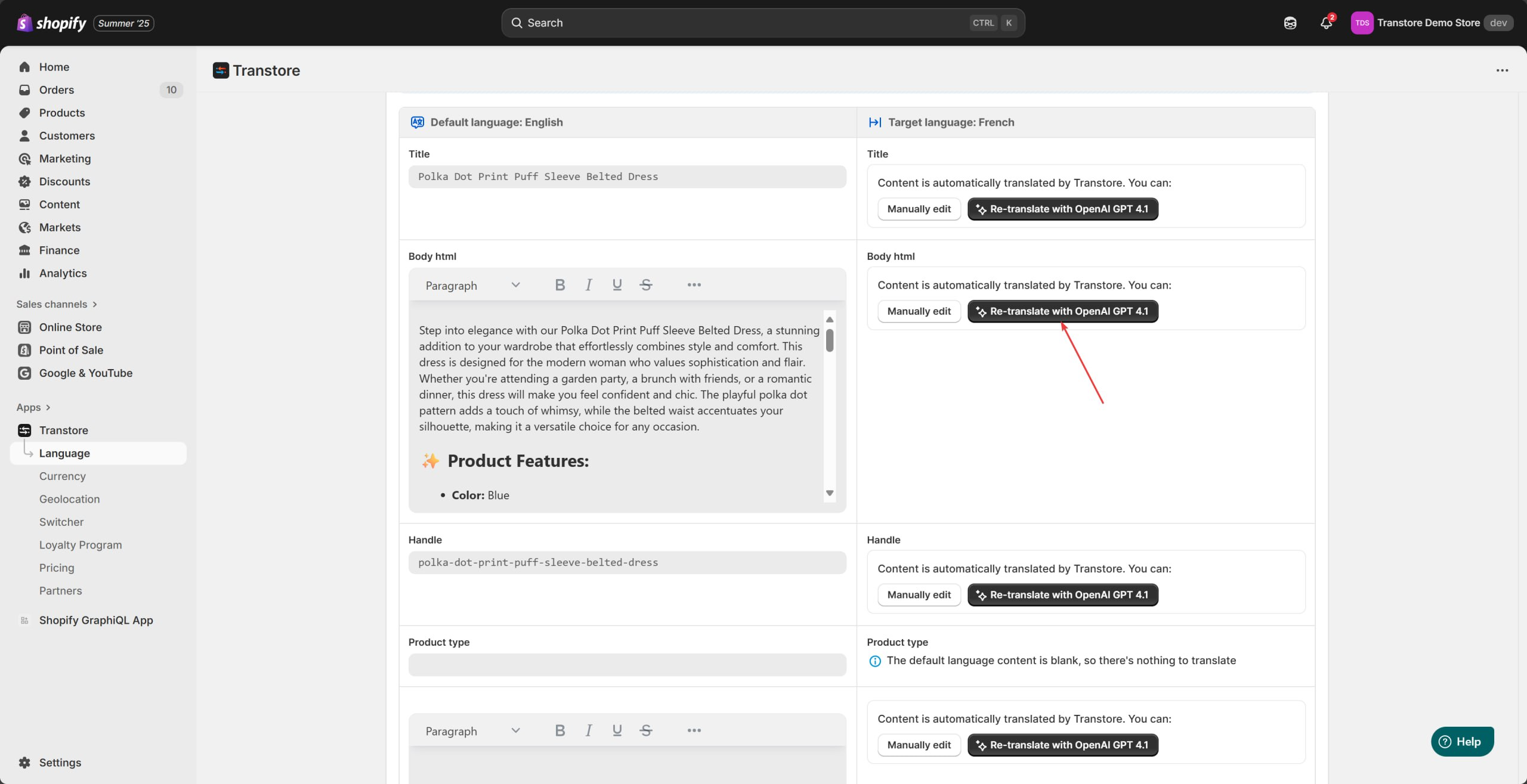Open the three-dot menu beside Transtore header

coord(1501,70)
